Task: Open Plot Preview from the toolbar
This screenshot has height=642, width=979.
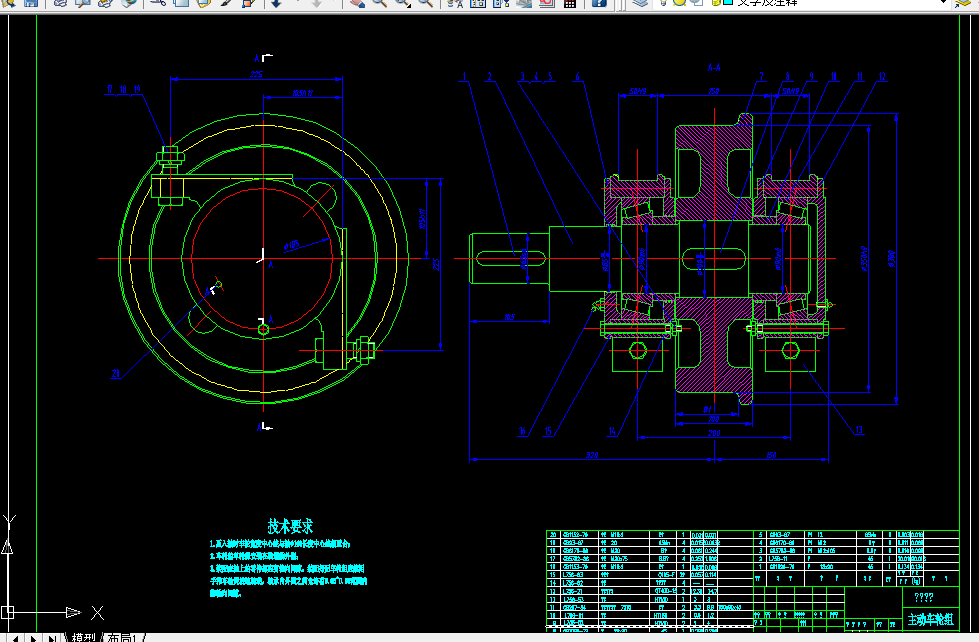Action: pyautogui.click(x=82, y=3)
